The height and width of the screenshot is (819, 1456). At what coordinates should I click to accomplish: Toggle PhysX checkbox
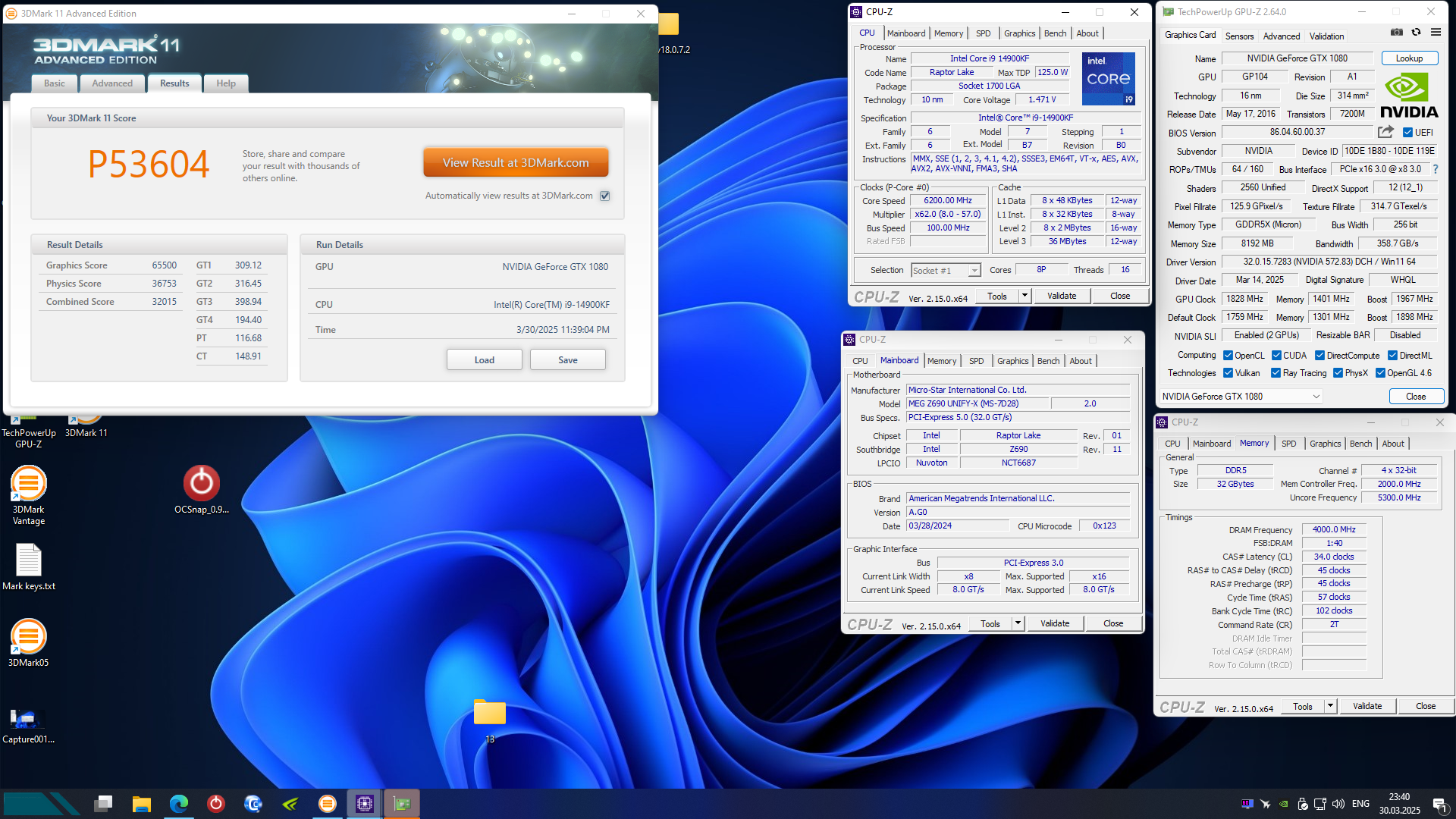pyautogui.click(x=1338, y=373)
